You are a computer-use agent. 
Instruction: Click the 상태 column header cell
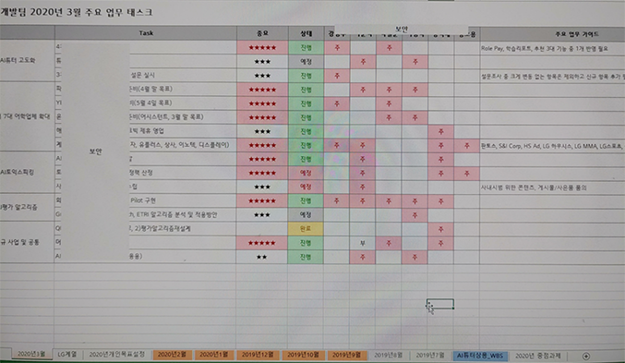click(306, 33)
